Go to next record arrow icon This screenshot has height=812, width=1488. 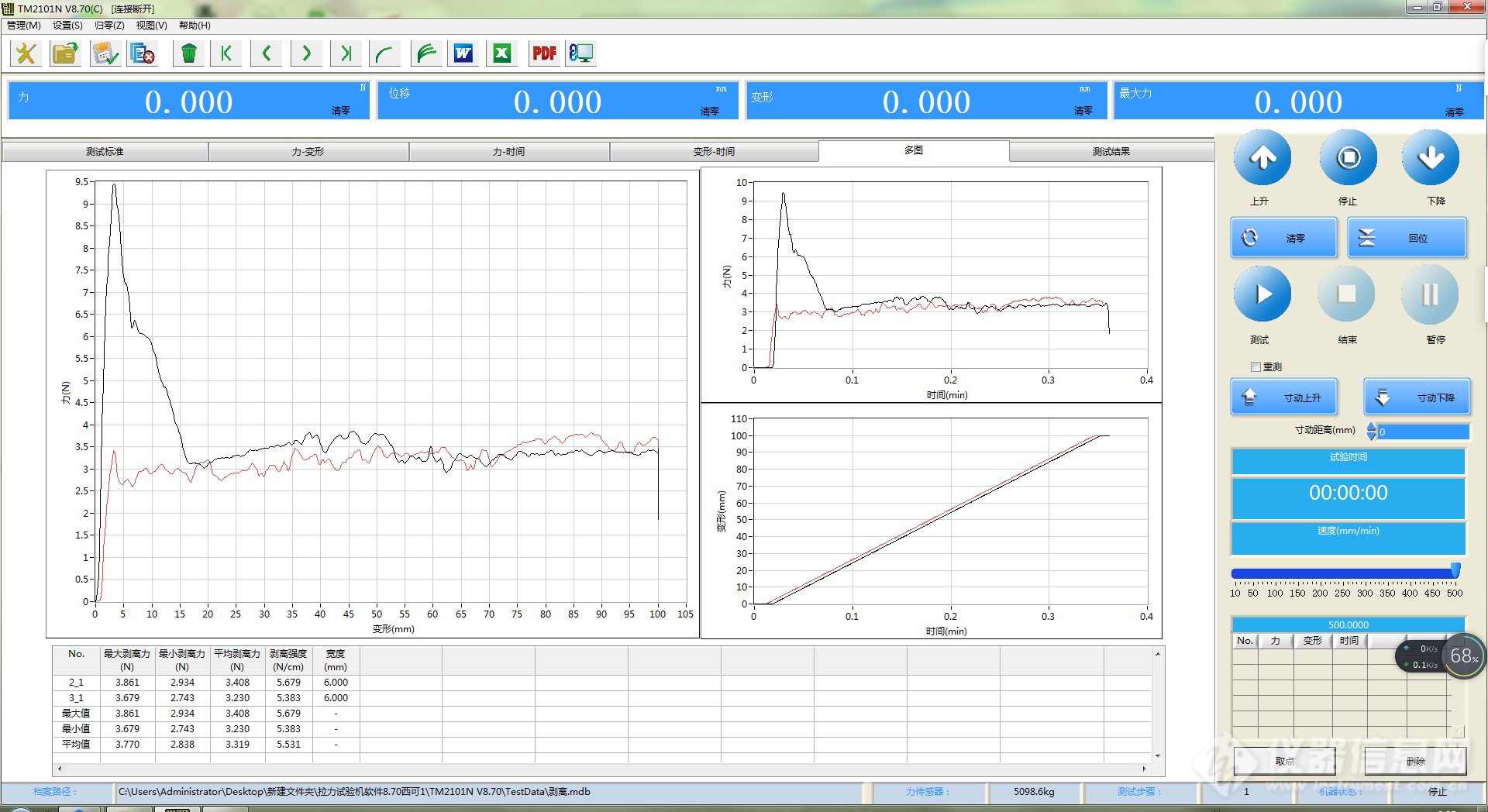point(306,53)
